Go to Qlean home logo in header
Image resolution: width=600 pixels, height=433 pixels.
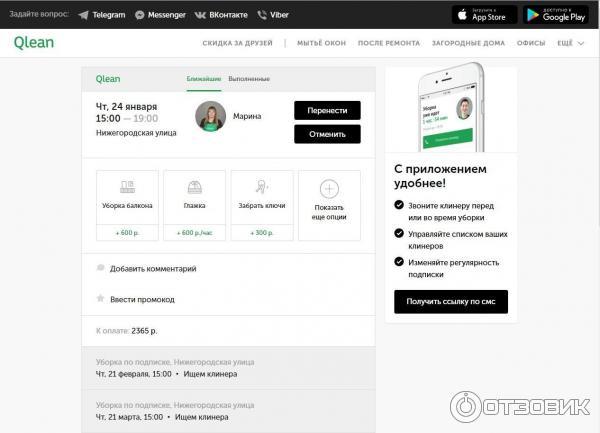[x=34, y=42]
